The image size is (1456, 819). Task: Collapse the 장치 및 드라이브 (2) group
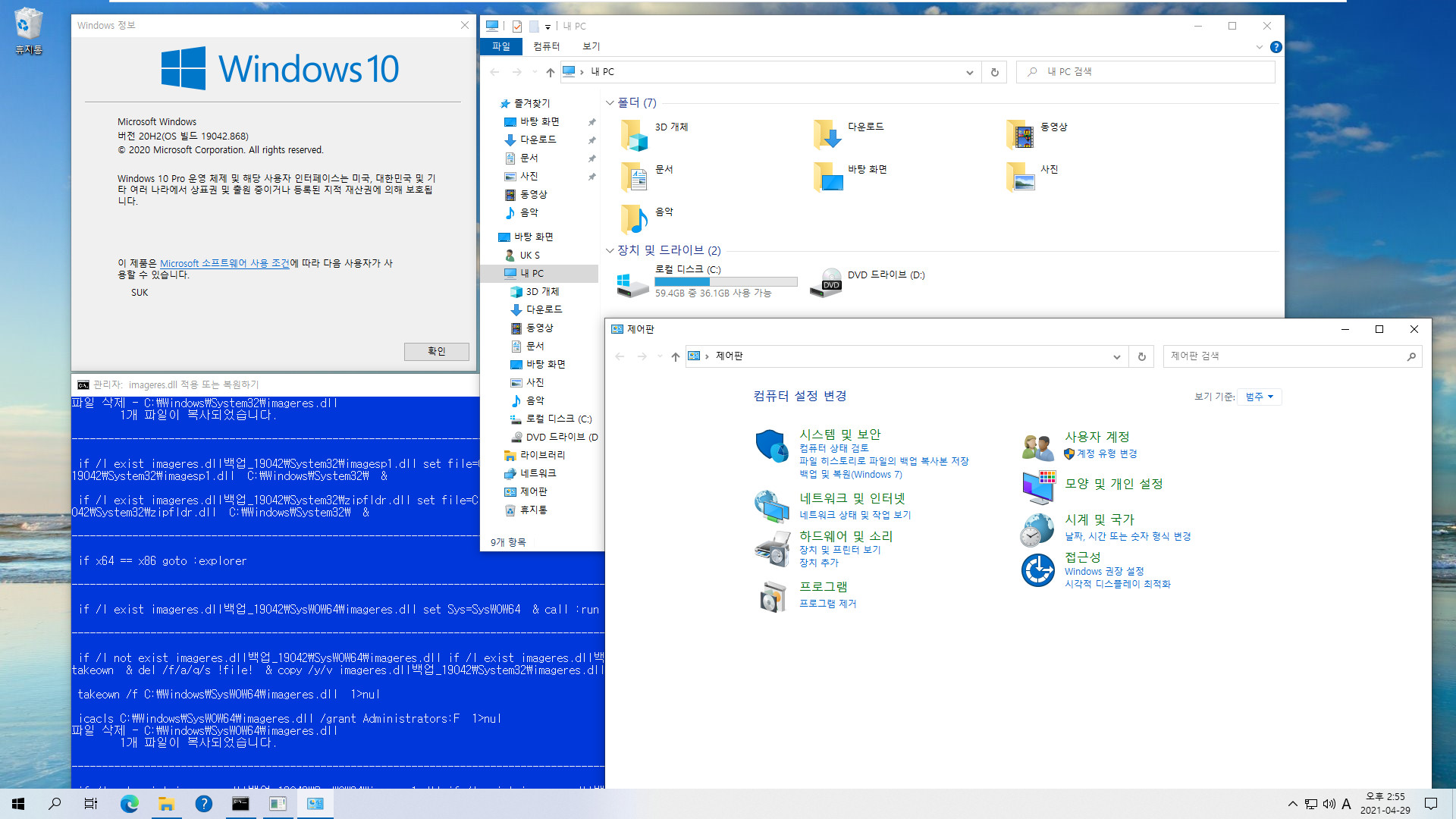[x=610, y=250]
